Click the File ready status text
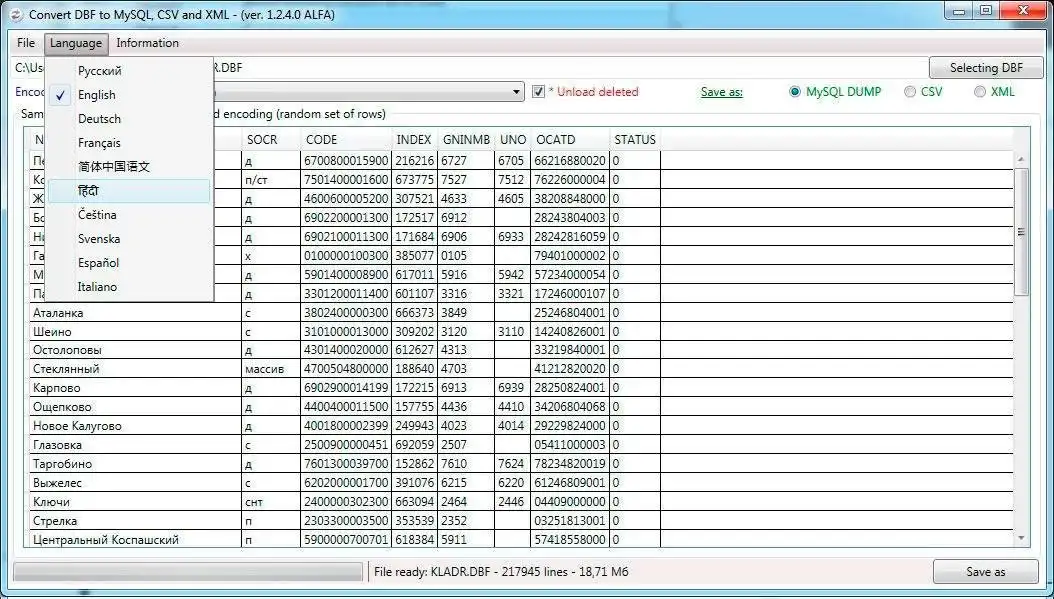 [x=501, y=572]
